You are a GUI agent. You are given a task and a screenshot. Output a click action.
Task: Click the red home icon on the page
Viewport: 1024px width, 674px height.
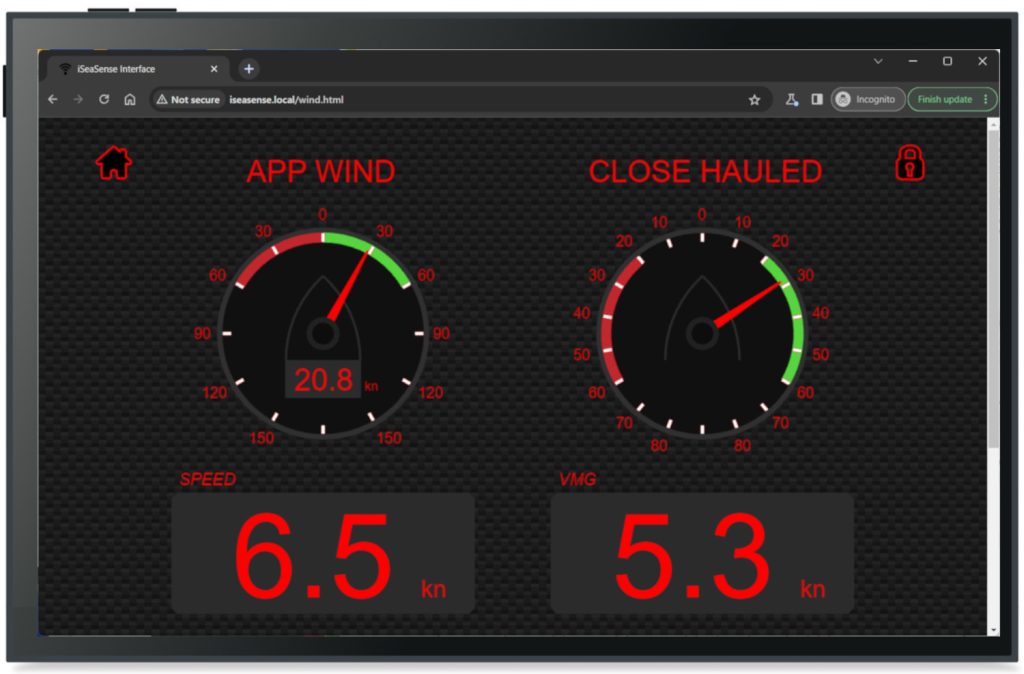114,162
